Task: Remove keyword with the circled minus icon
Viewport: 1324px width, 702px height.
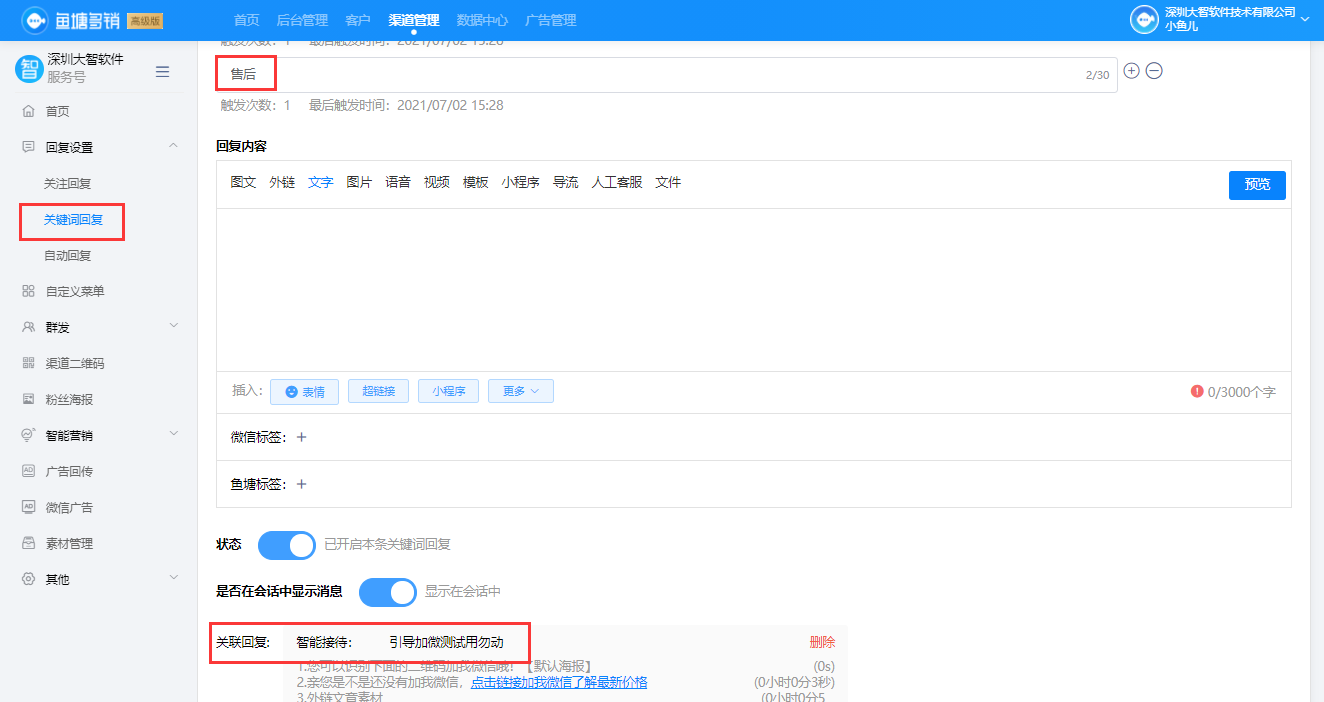Action: (x=1154, y=71)
